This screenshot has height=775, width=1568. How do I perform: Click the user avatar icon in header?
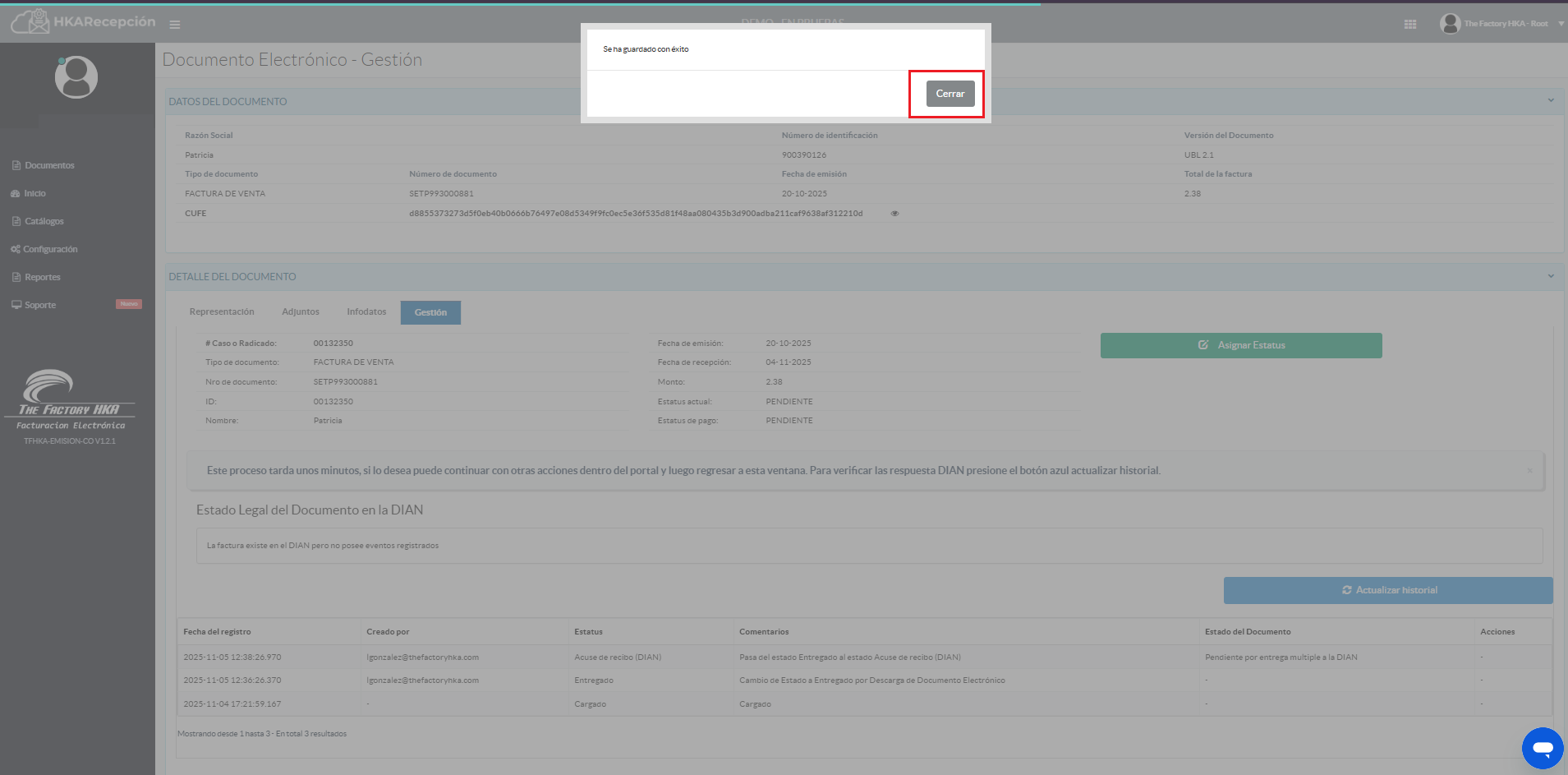[x=1450, y=24]
